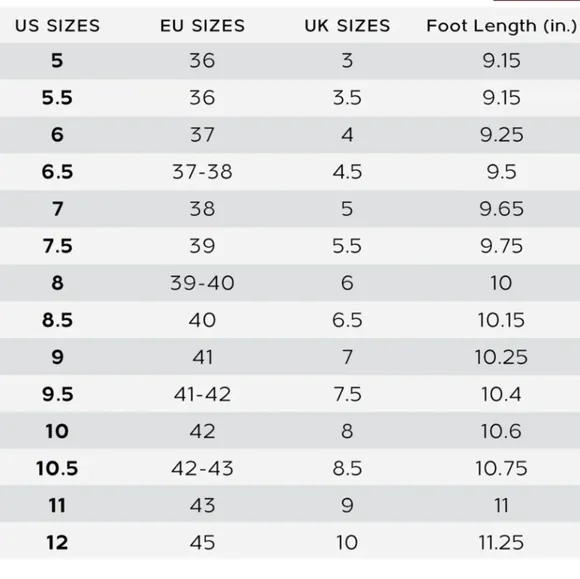Click the 10.15 foot length value
Image resolution: width=580 pixels, height=579 pixels.
point(501,320)
